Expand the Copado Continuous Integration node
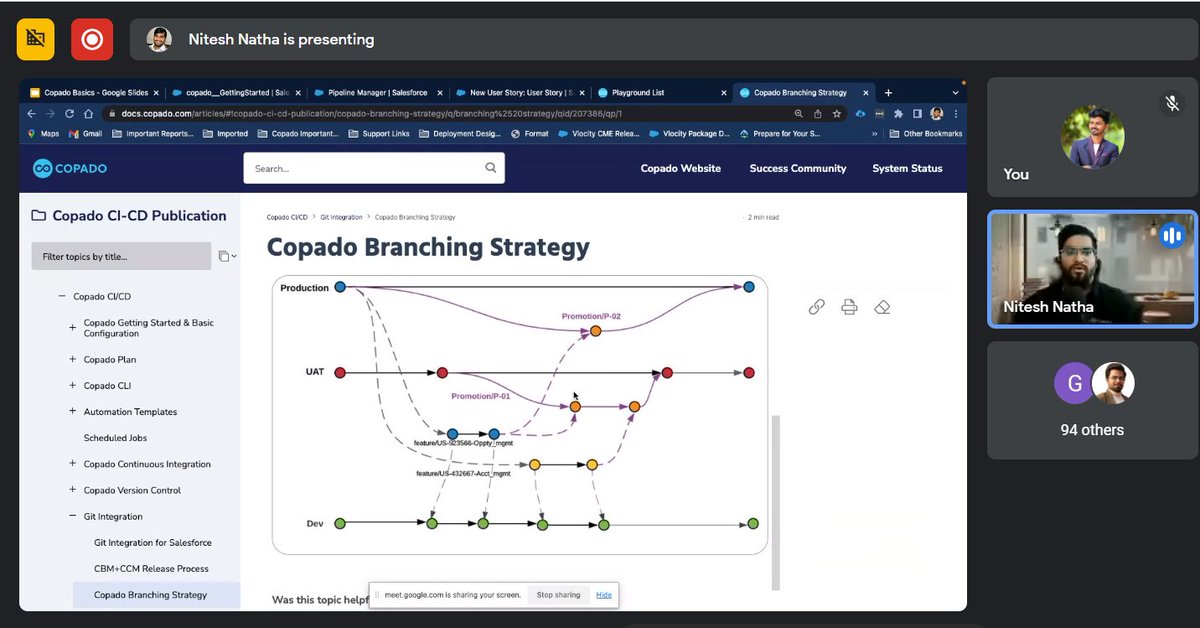The width and height of the screenshot is (1200, 628). [73, 464]
